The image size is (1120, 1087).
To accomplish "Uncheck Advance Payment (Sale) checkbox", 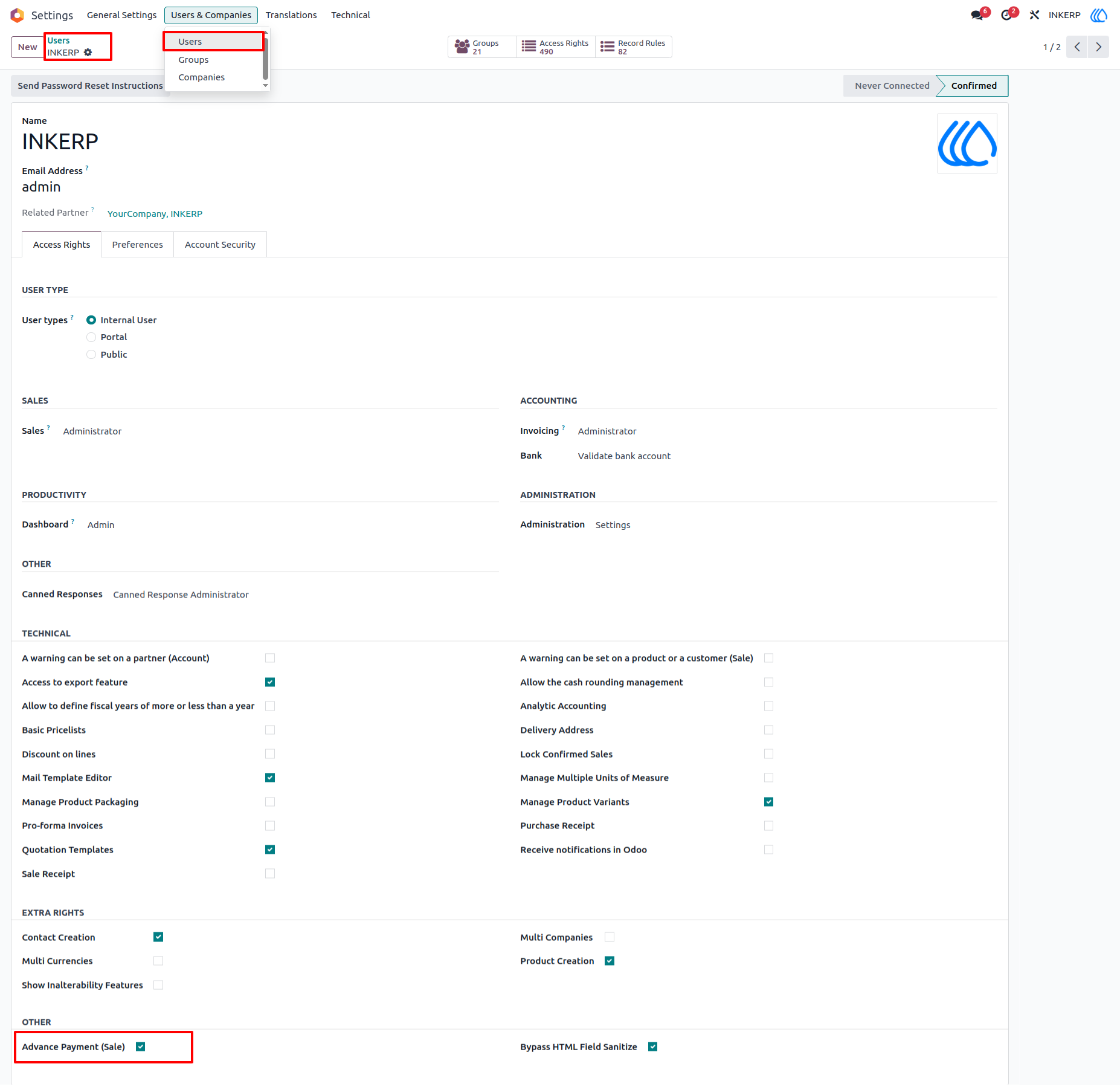I will 141,1047.
